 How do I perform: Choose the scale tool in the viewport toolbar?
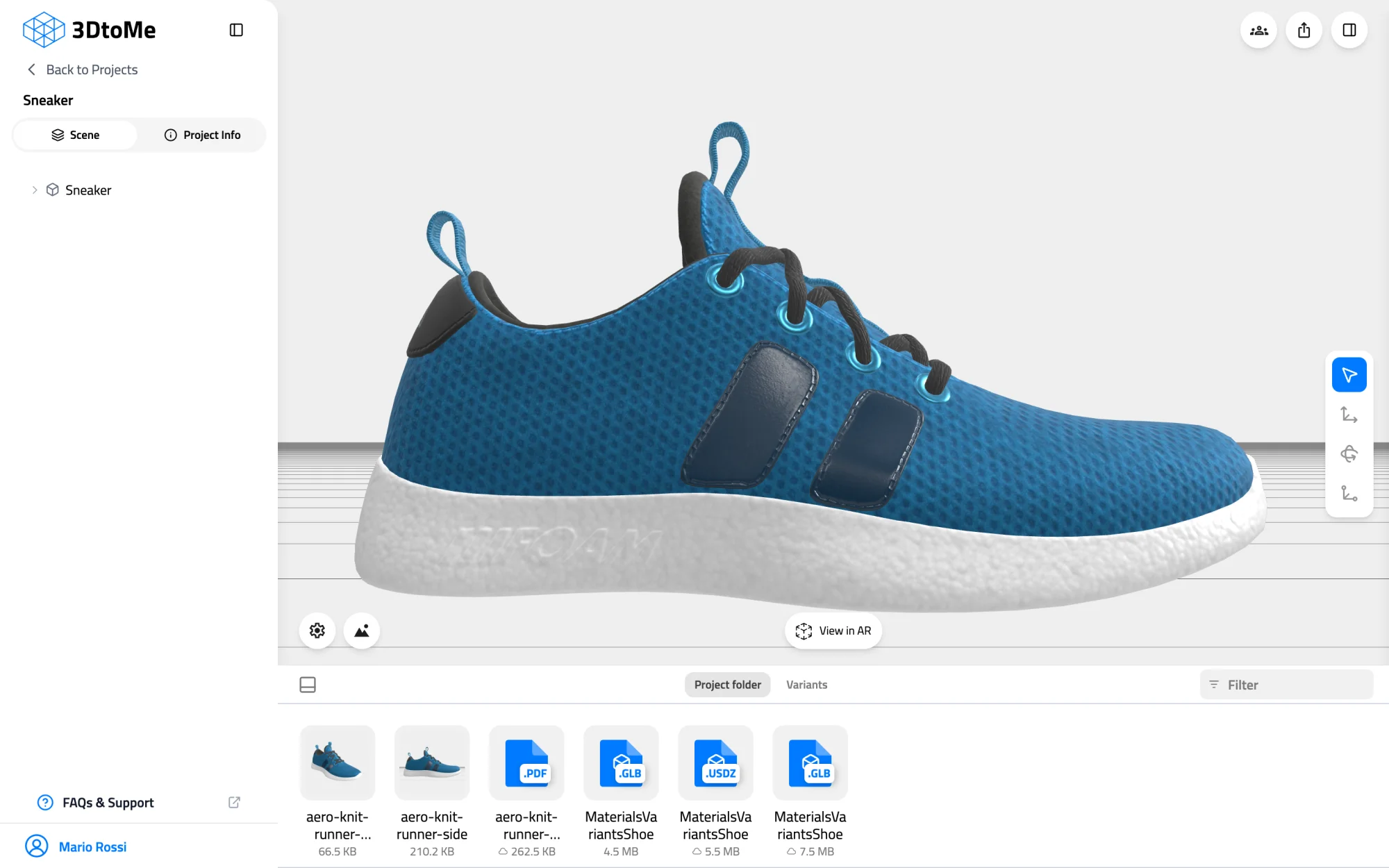point(1349,493)
